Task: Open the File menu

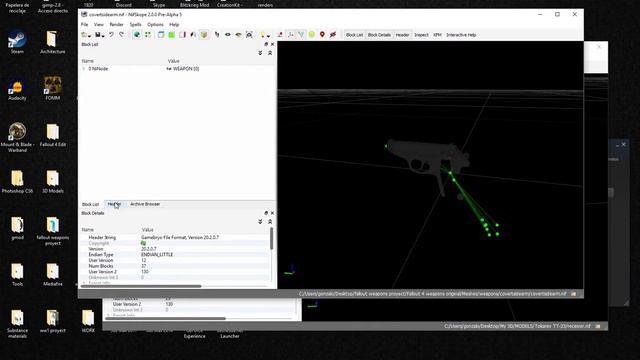Action: coord(84,24)
